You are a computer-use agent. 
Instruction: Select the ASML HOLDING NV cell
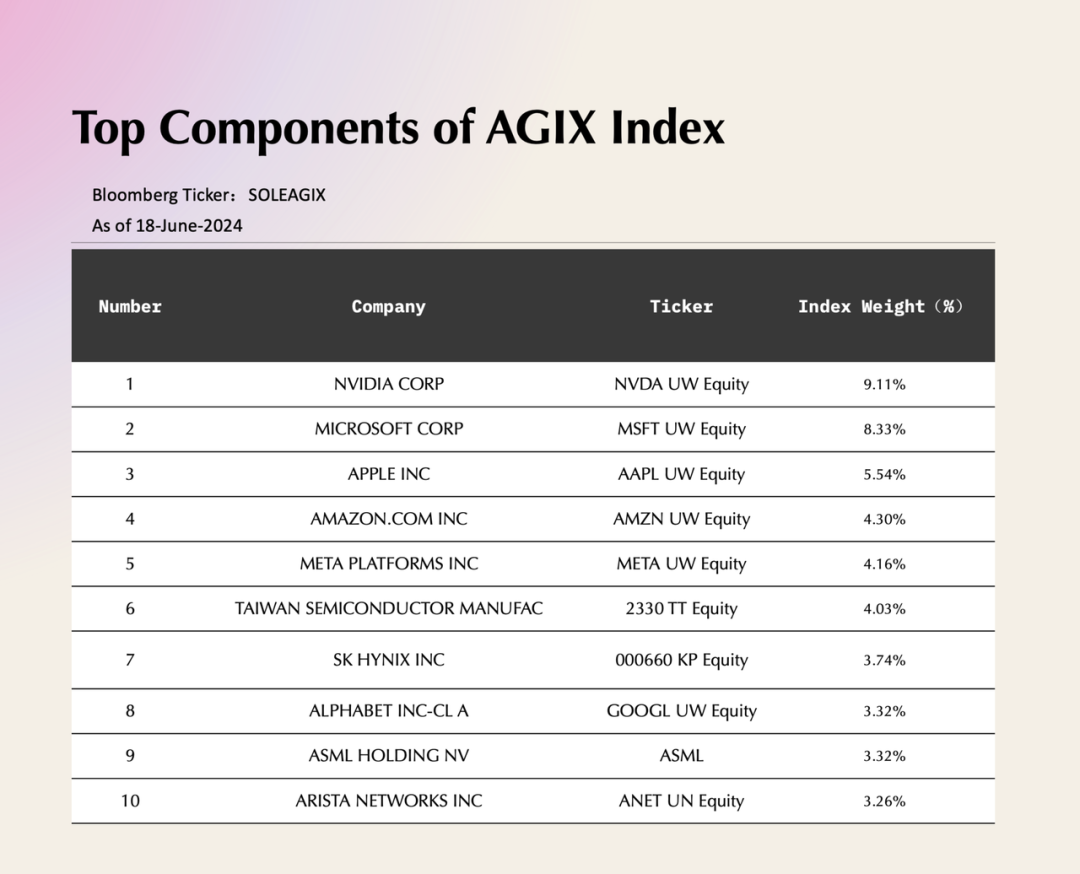pos(388,756)
